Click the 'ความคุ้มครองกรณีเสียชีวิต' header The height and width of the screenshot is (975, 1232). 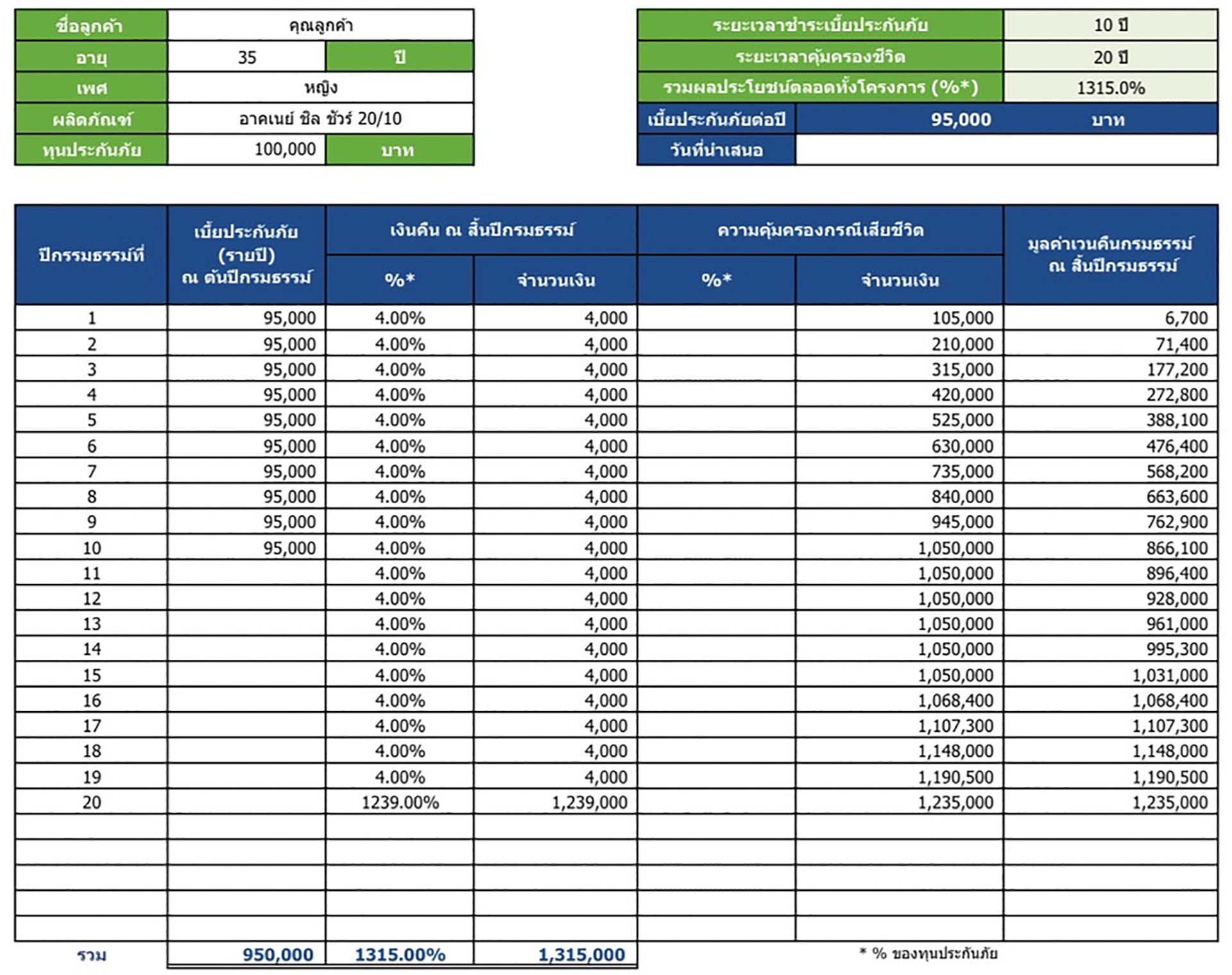(x=820, y=230)
